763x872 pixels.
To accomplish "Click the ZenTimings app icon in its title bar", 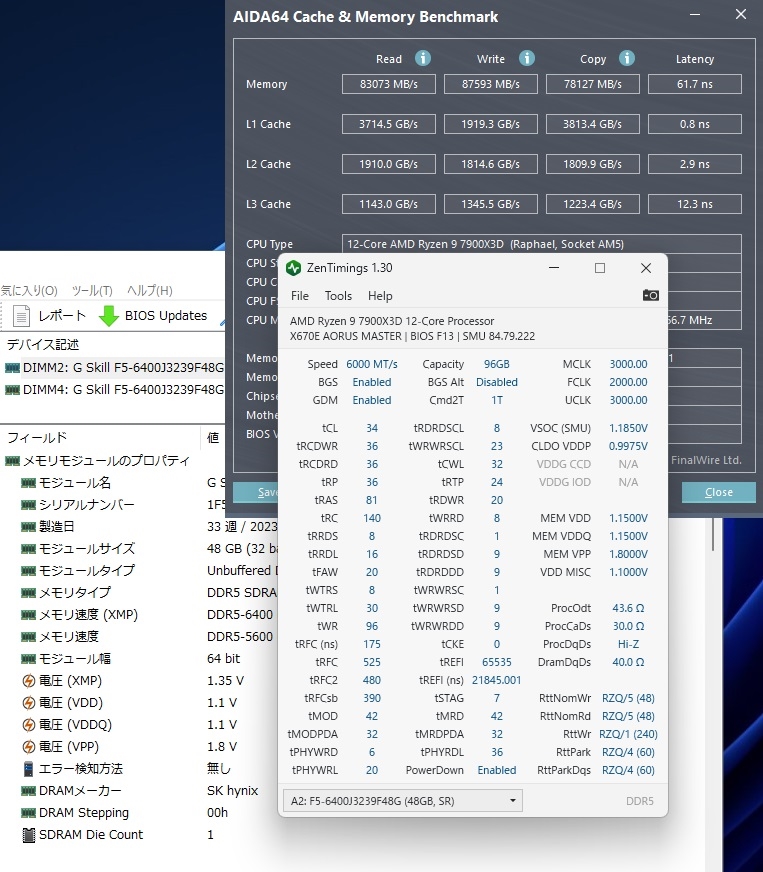I will point(293,268).
